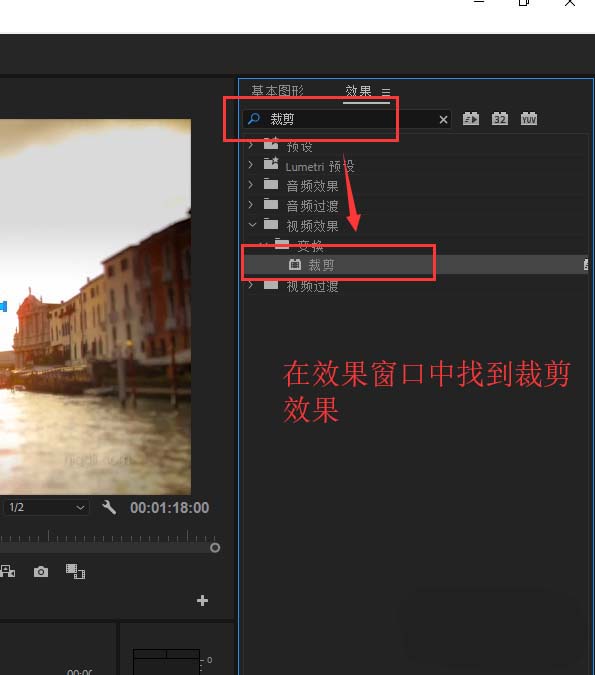Maximize the application window
Viewport: 595px width, 675px height.
coord(524,3)
